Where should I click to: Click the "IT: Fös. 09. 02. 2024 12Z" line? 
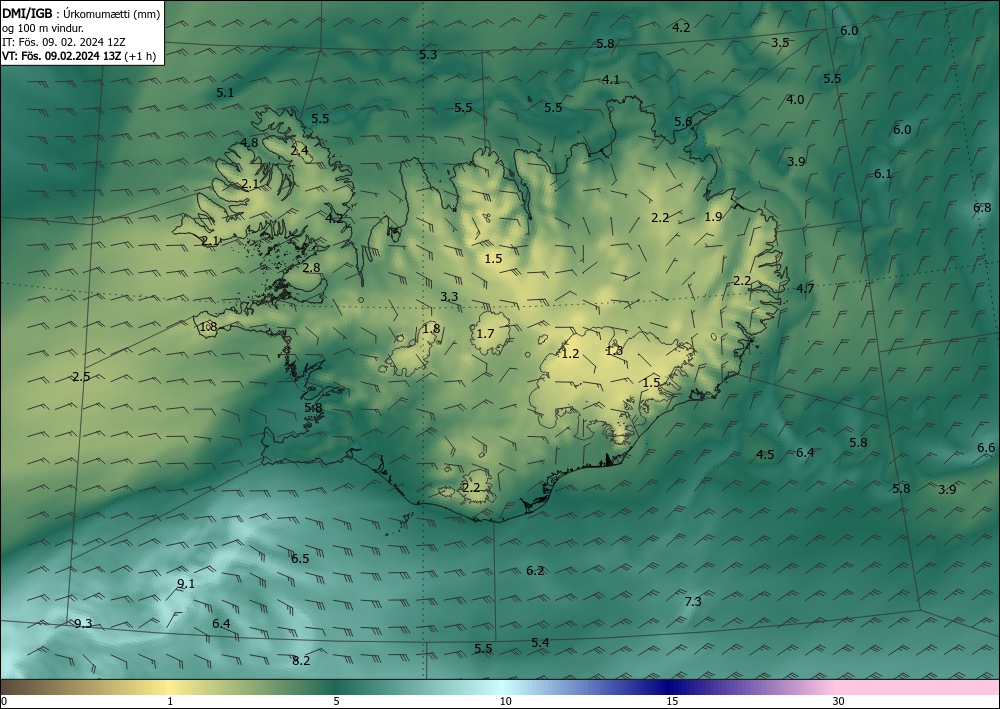64,42
